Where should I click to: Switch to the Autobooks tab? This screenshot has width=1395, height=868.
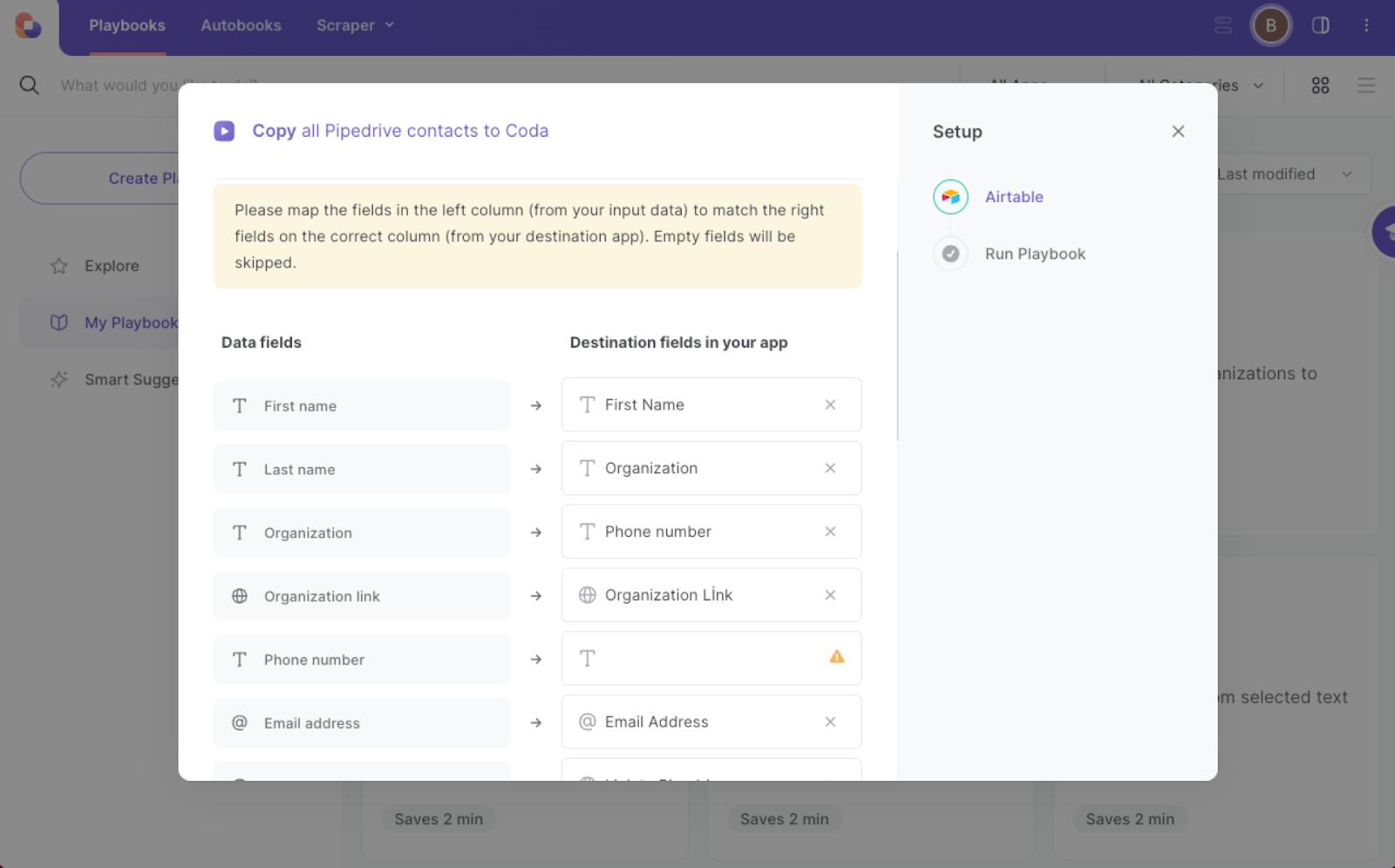click(x=241, y=25)
